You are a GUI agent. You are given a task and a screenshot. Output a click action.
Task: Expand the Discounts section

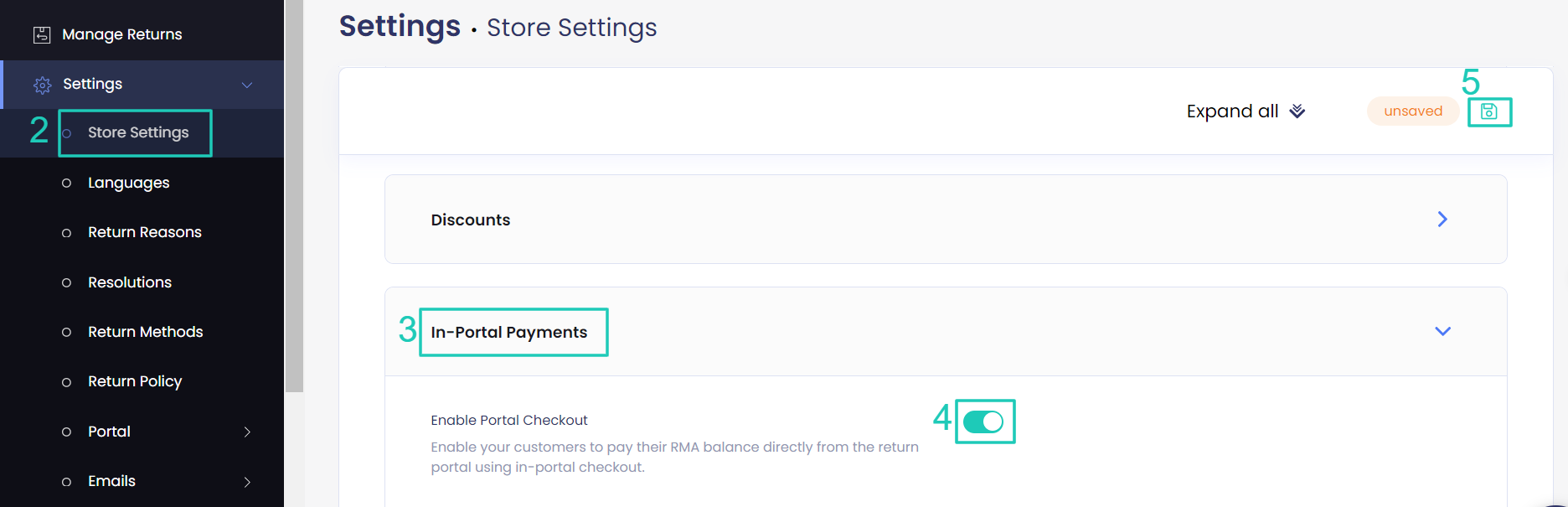(x=1442, y=219)
